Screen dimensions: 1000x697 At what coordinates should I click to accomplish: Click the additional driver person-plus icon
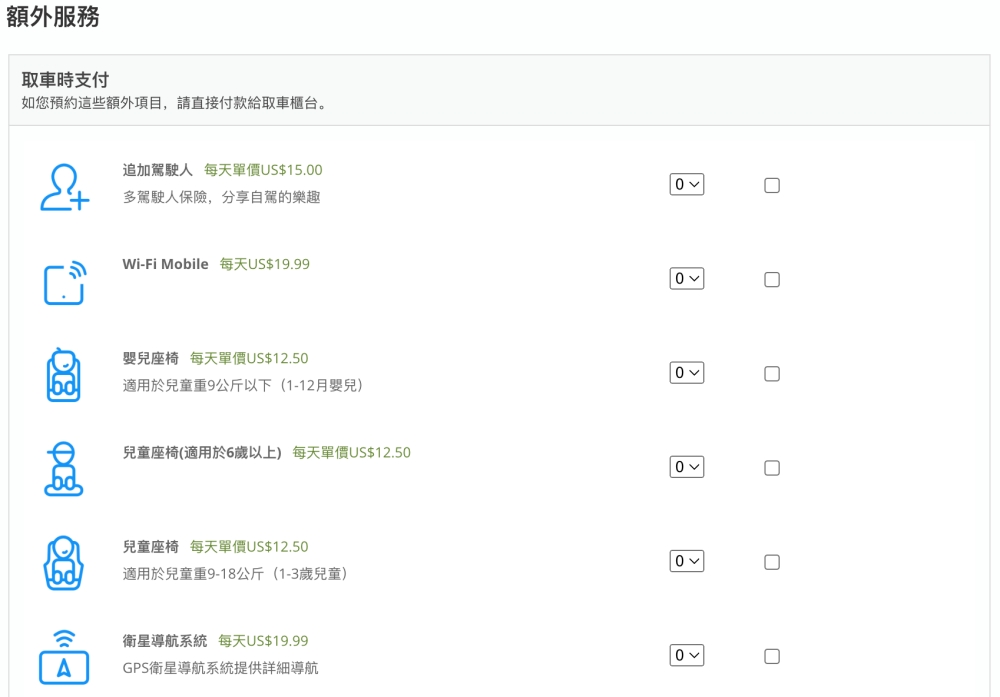click(64, 187)
